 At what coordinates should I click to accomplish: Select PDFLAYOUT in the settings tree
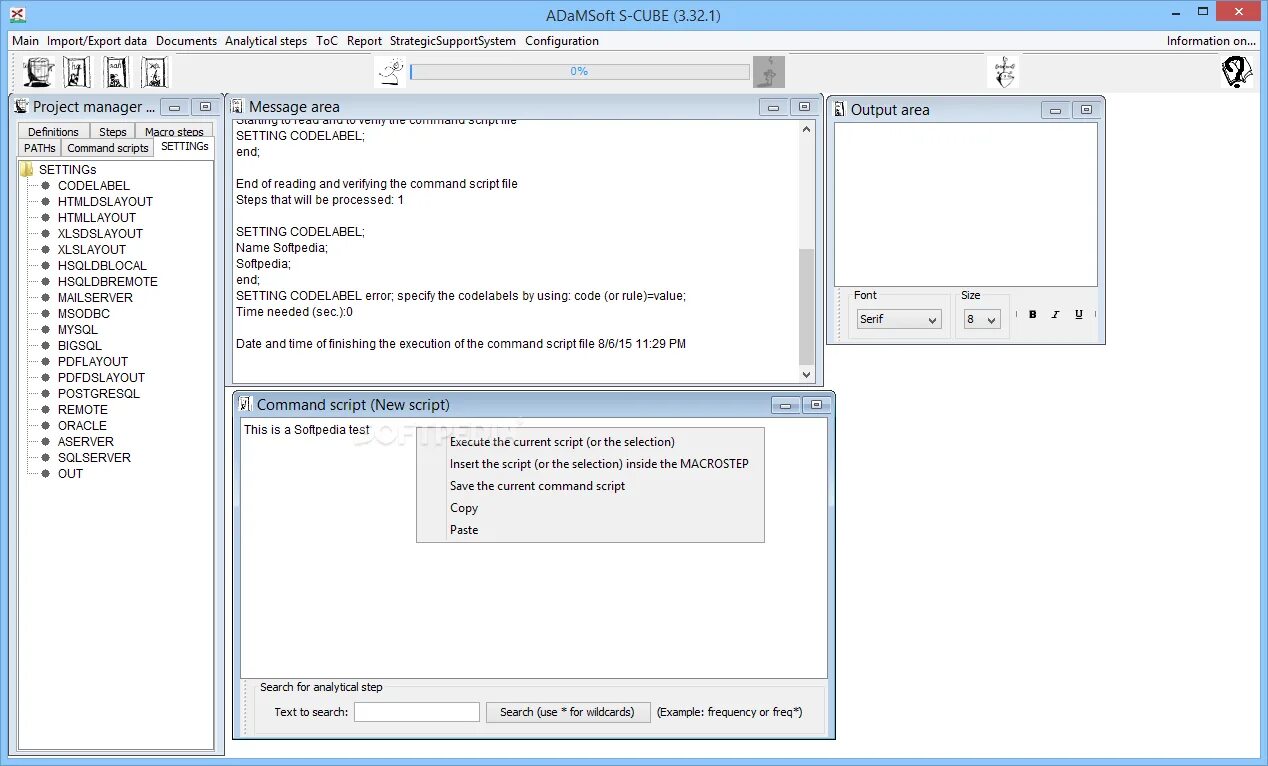[x=93, y=362]
